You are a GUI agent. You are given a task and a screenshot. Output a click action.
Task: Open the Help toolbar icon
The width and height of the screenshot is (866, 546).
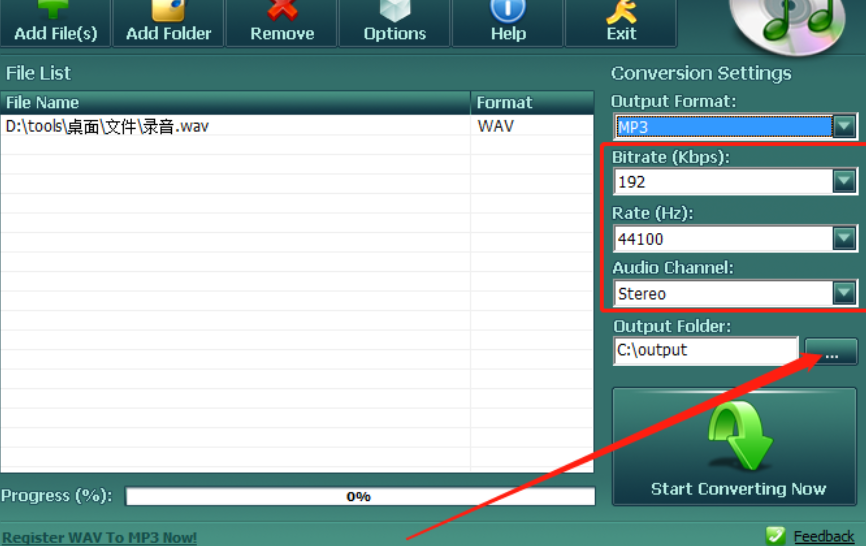(x=508, y=10)
